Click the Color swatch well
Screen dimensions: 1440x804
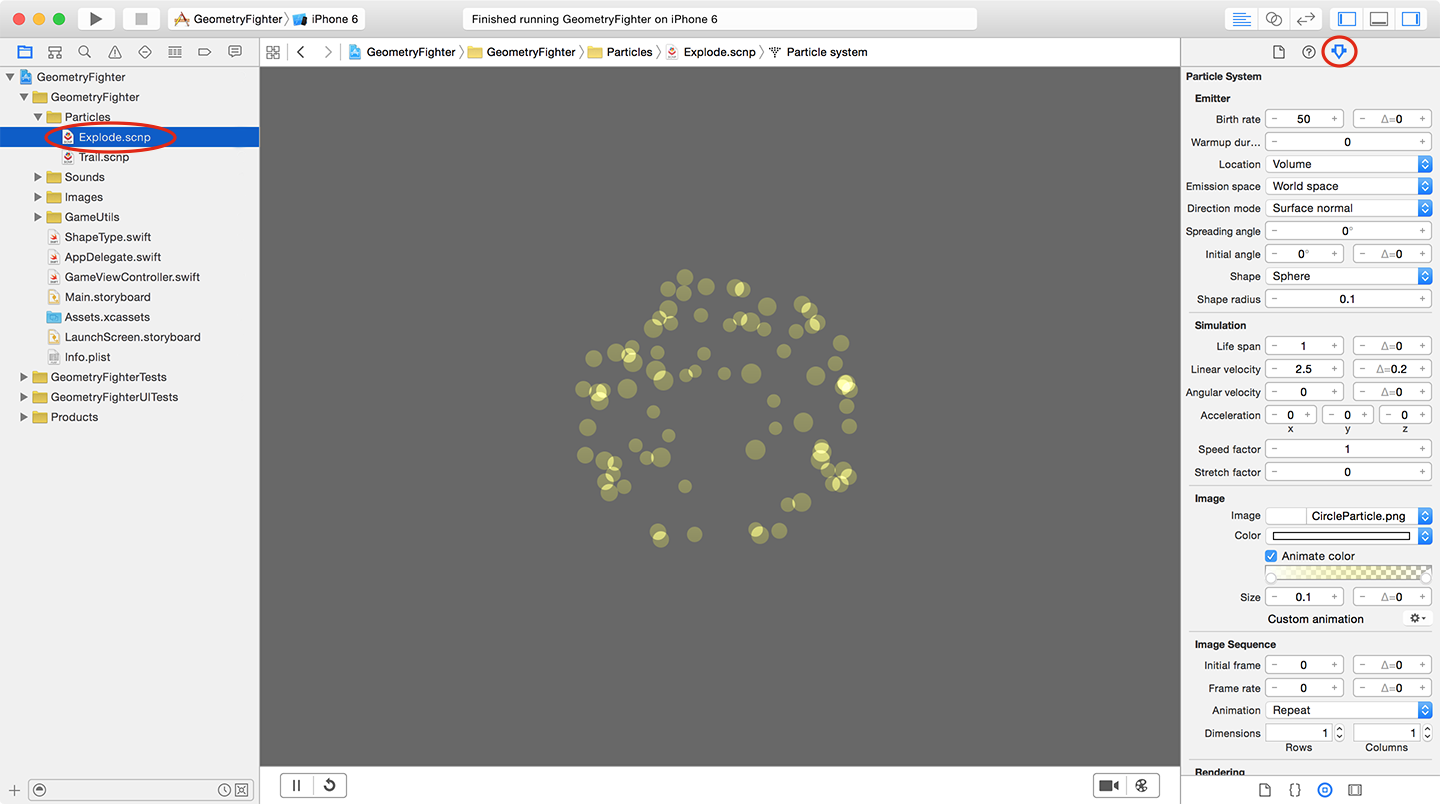pos(1341,536)
